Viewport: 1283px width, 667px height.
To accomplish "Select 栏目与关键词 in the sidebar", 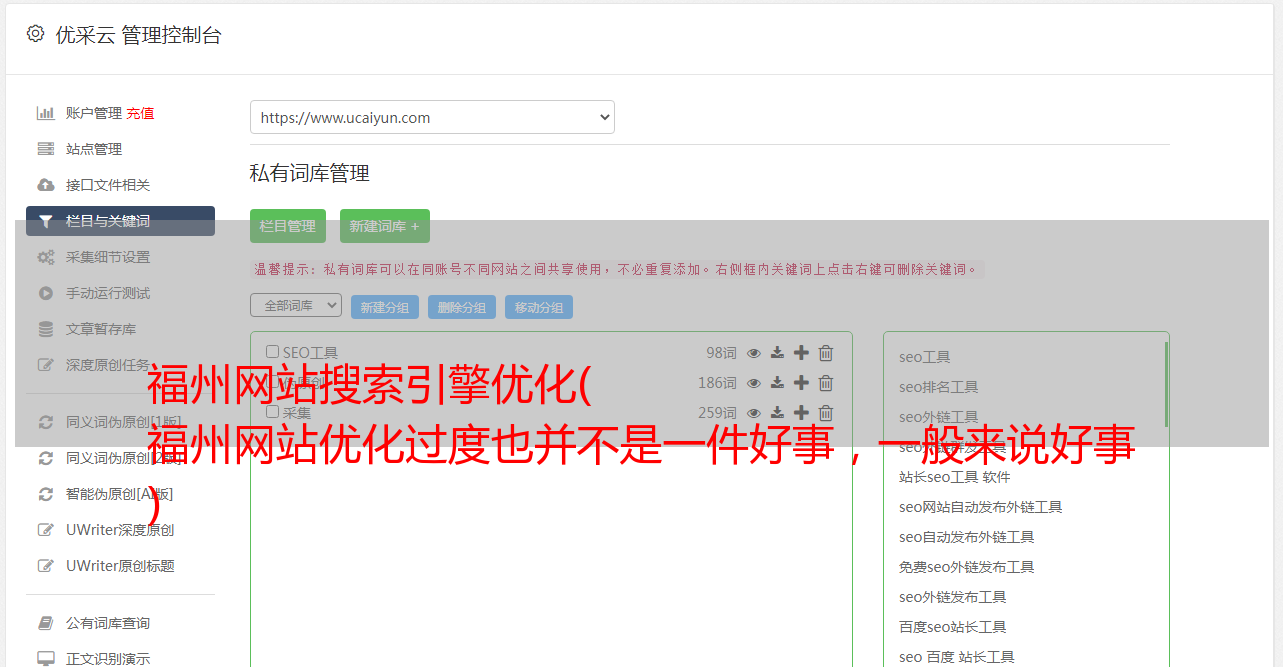I will coord(120,221).
